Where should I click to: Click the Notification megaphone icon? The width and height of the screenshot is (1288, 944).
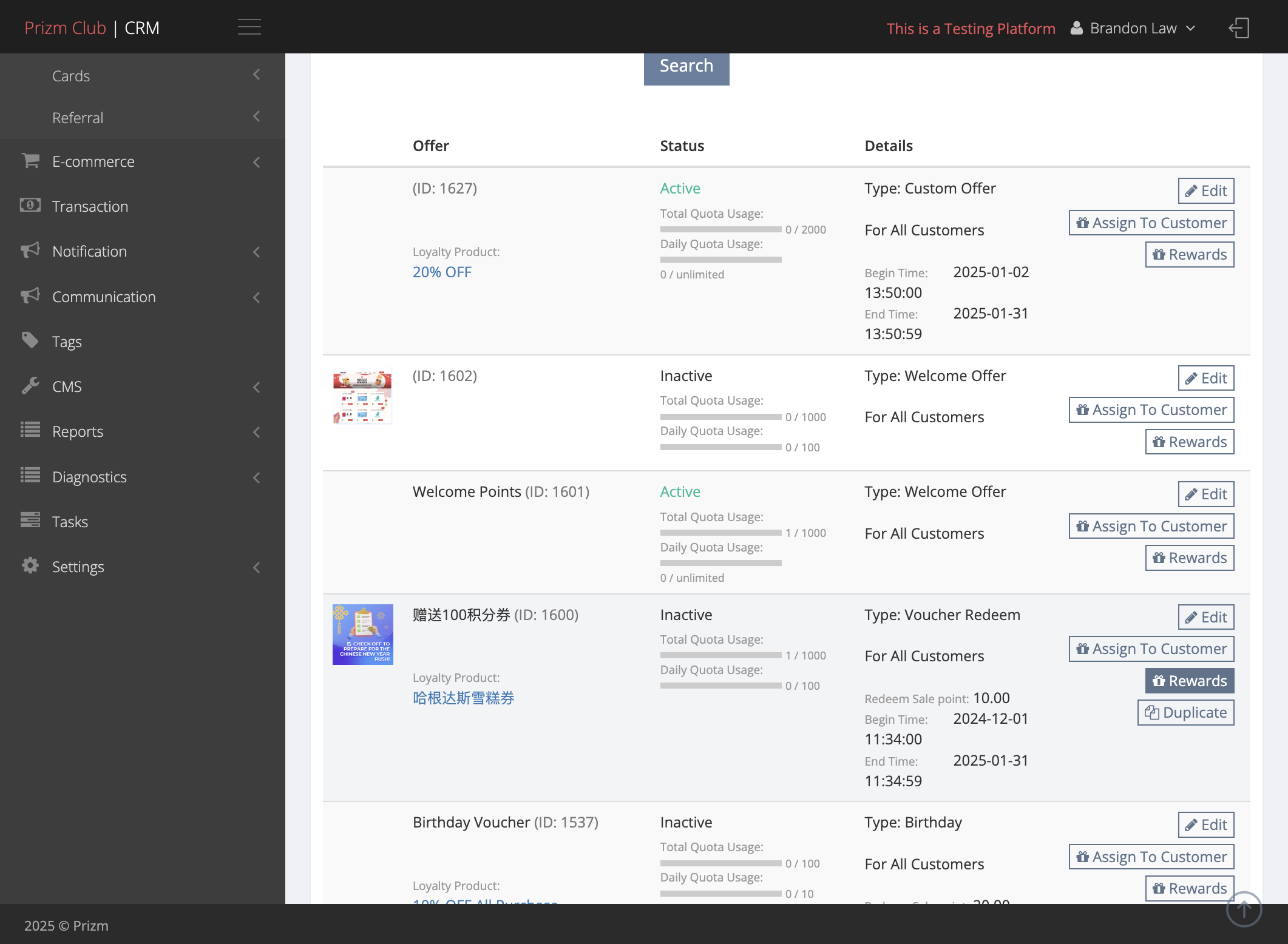[x=30, y=250]
